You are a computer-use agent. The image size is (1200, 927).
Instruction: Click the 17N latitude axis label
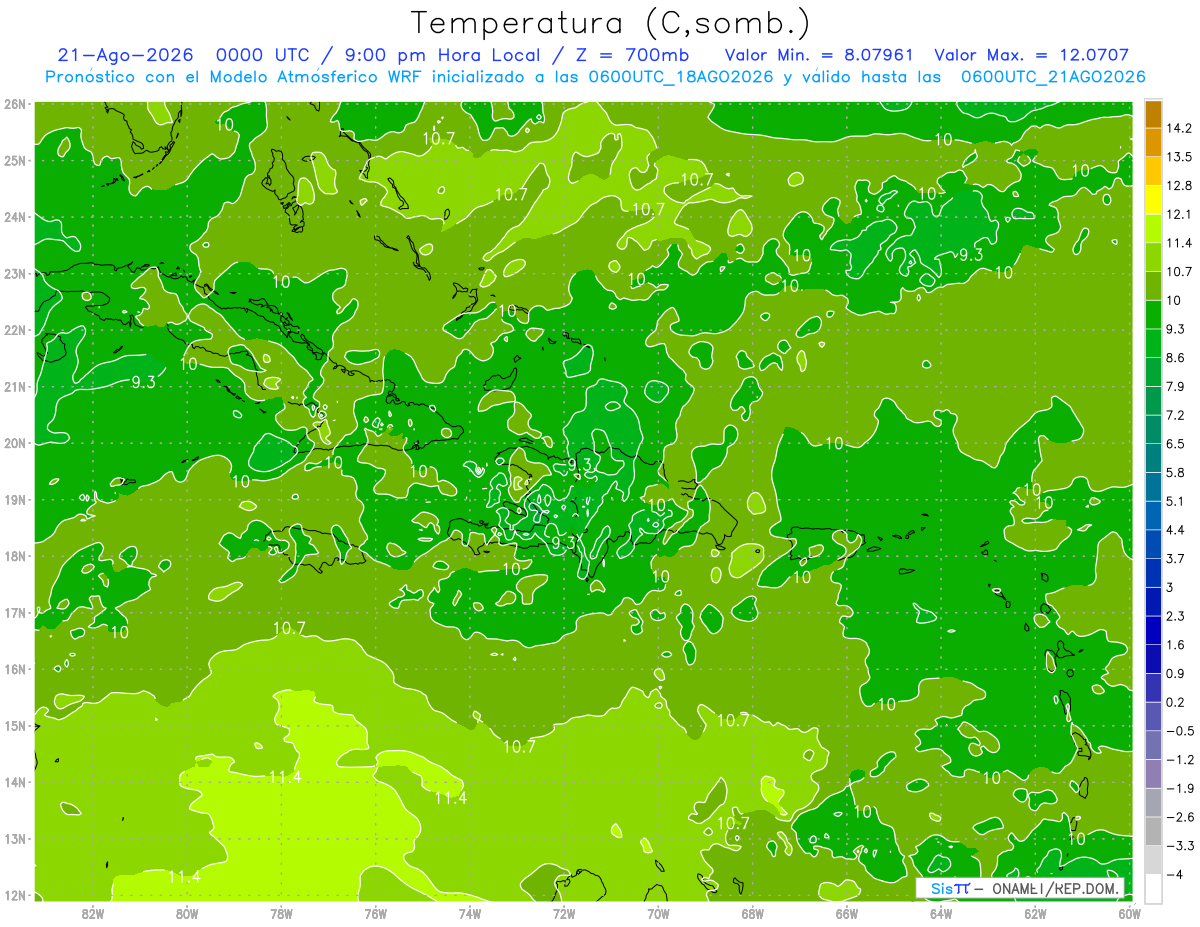coord(15,613)
